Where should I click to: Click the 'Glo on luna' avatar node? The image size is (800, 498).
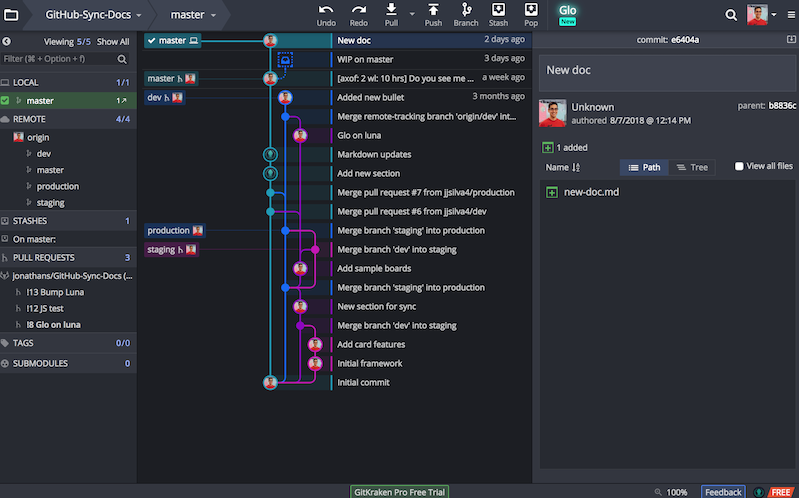[300, 135]
